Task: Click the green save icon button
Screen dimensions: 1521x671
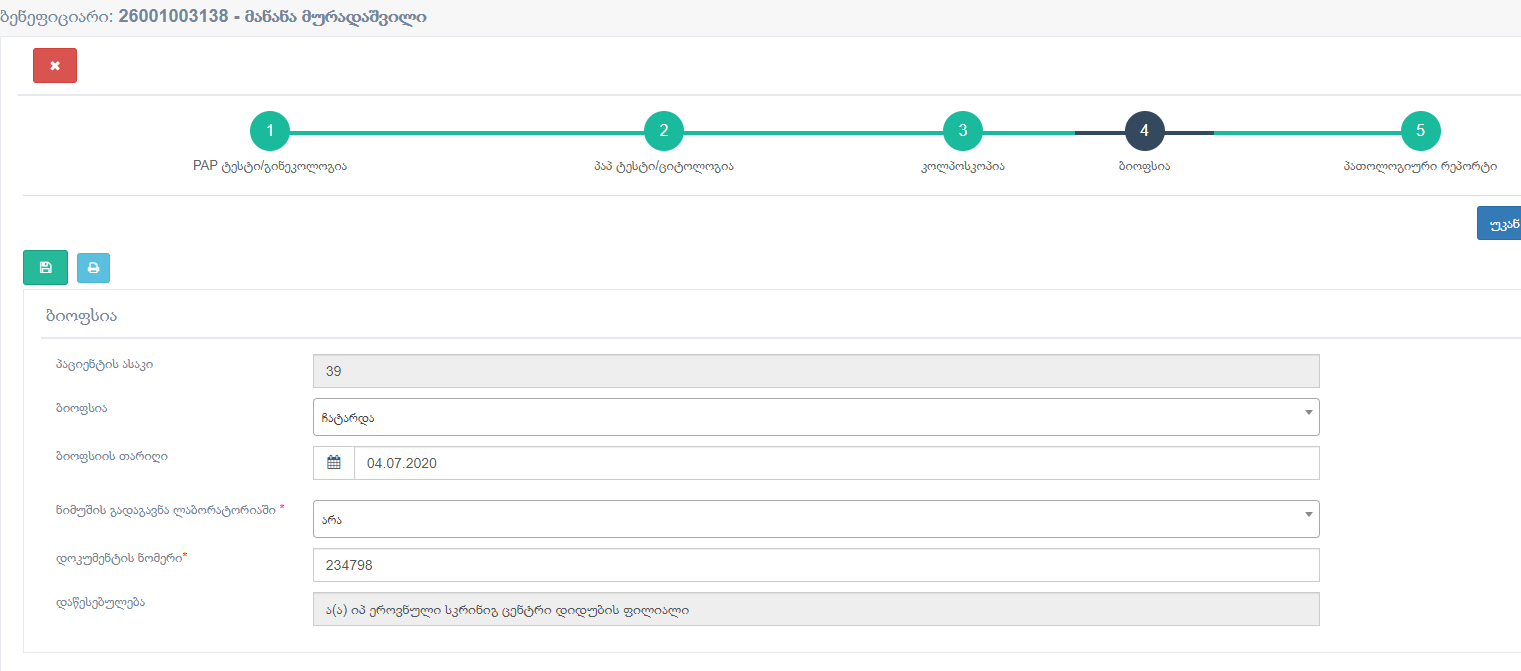Action: pos(45,268)
